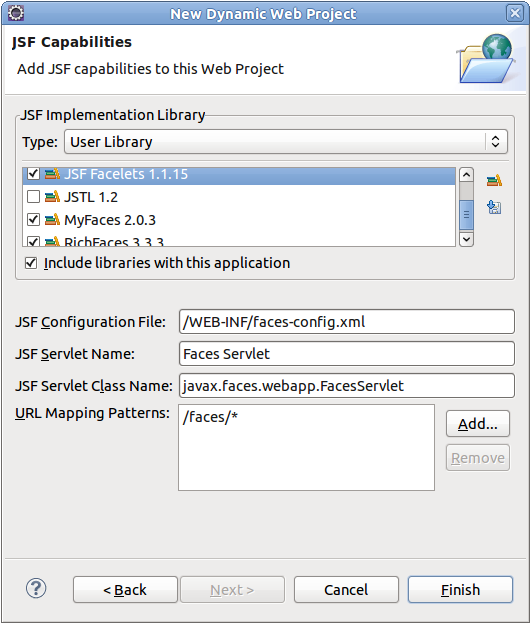Viewport: 530px width, 623px height.
Task: Open the Type User Library dropdown
Action: pos(286,141)
